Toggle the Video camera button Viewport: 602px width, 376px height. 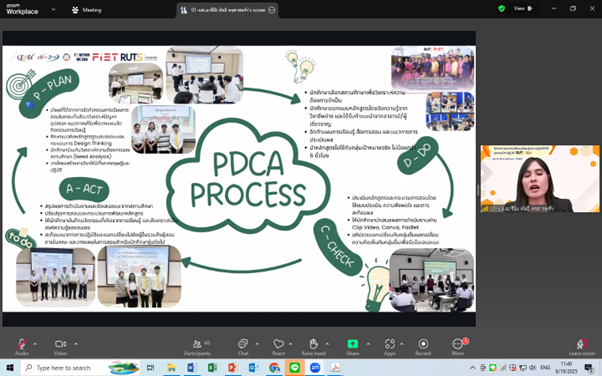point(60,346)
